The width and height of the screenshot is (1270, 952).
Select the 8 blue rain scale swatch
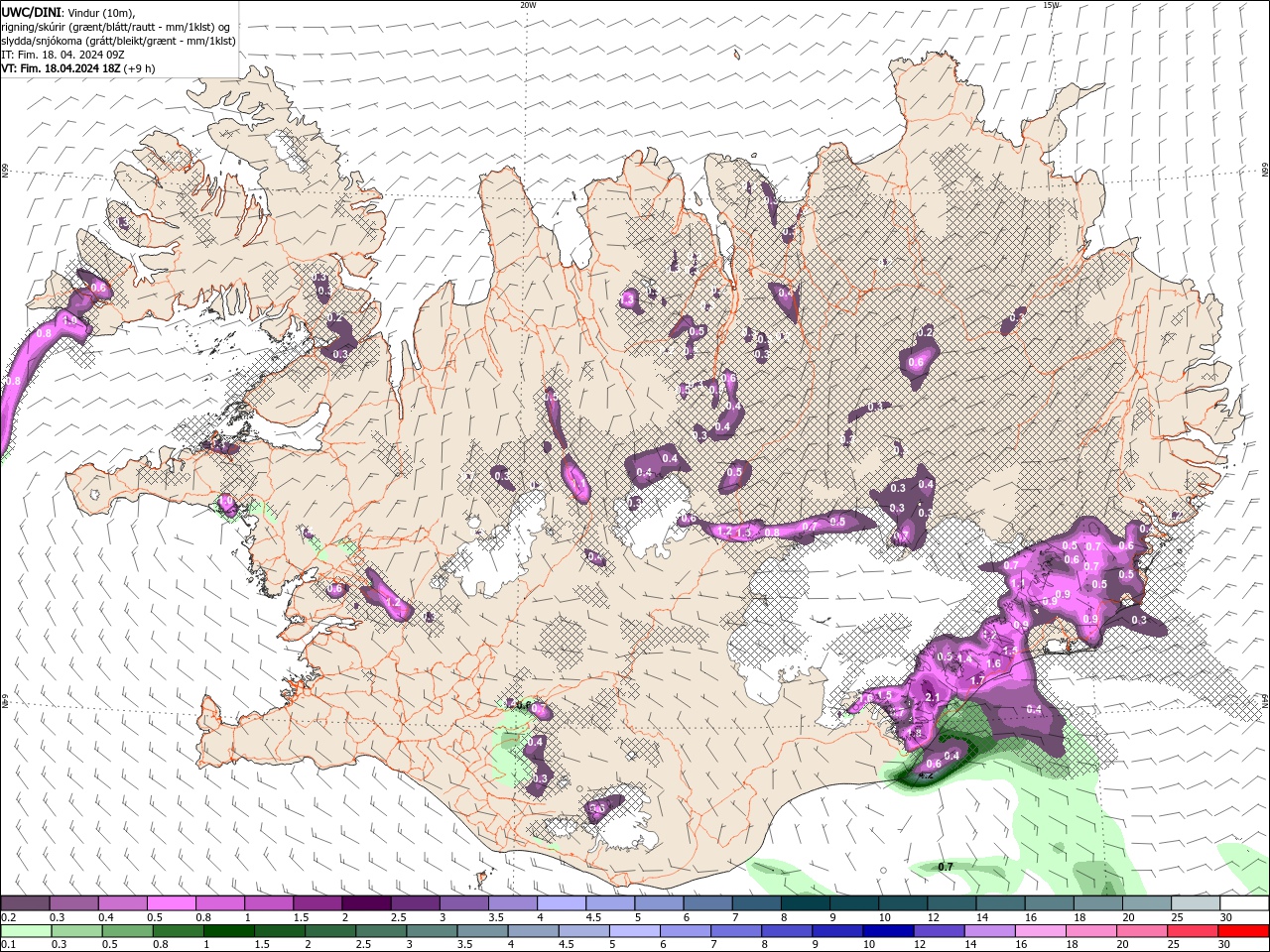pyautogui.click(x=787, y=931)
